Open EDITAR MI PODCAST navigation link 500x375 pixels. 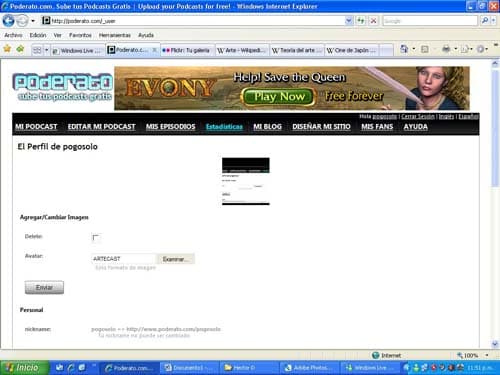click(101, 127)
